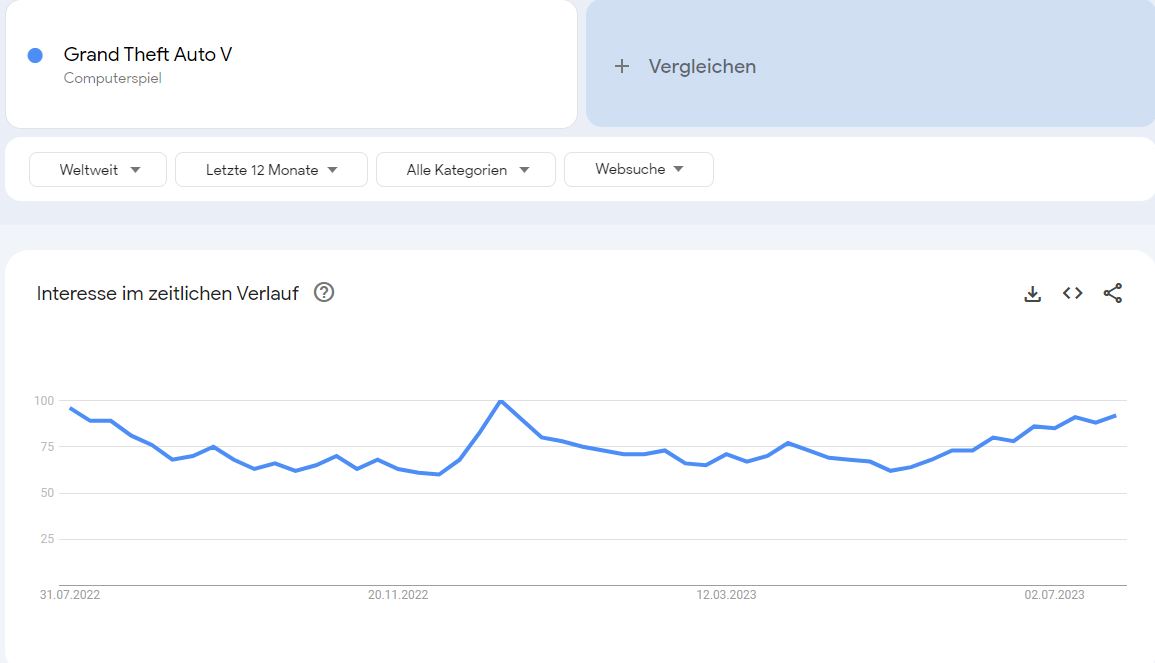Click the Computerspiel subtitle text
Screen dimensions: 1155x663
tap(112, 79)
